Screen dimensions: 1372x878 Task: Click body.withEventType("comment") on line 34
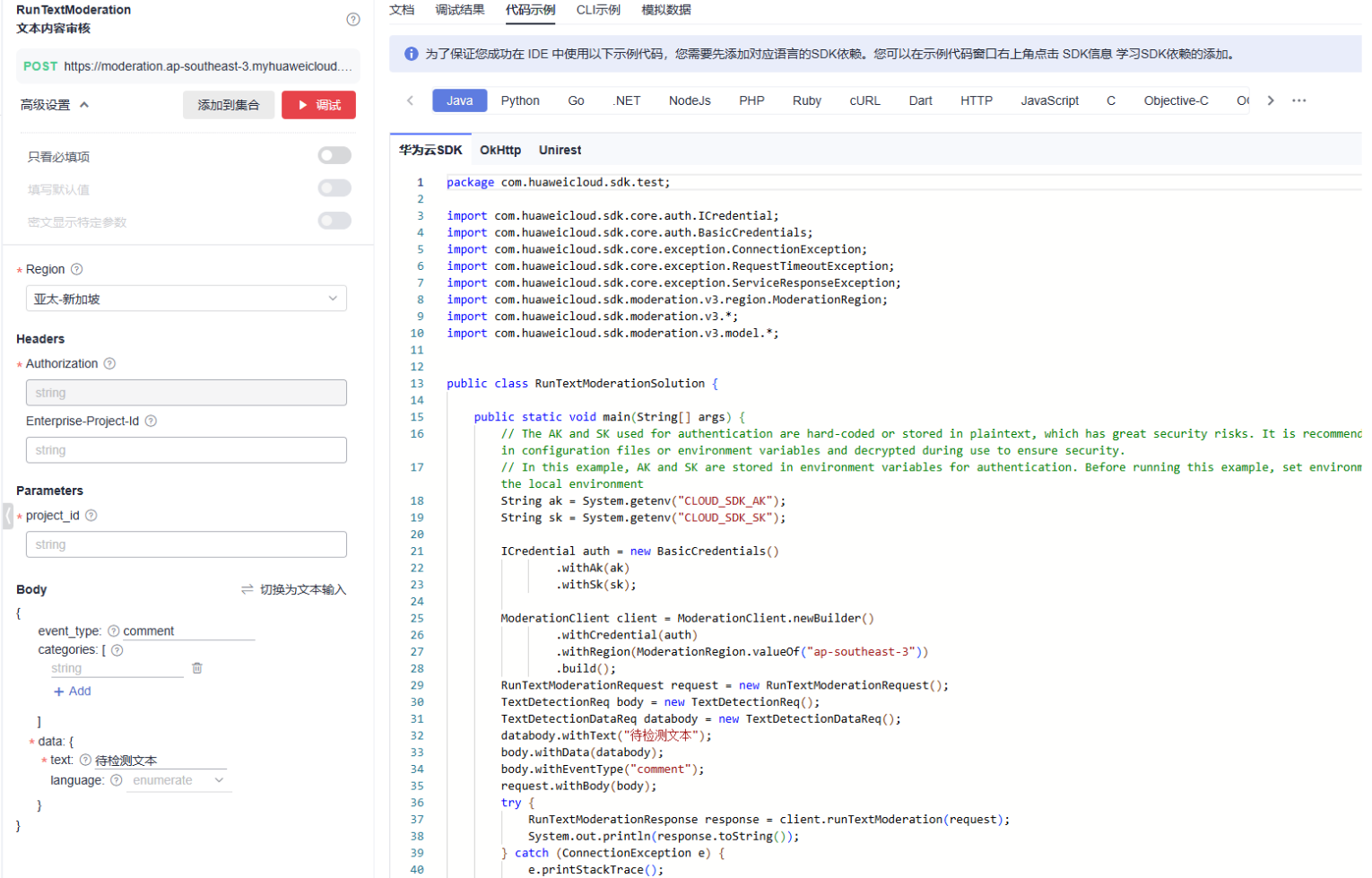pyautogui.click(x=603, y=769)
